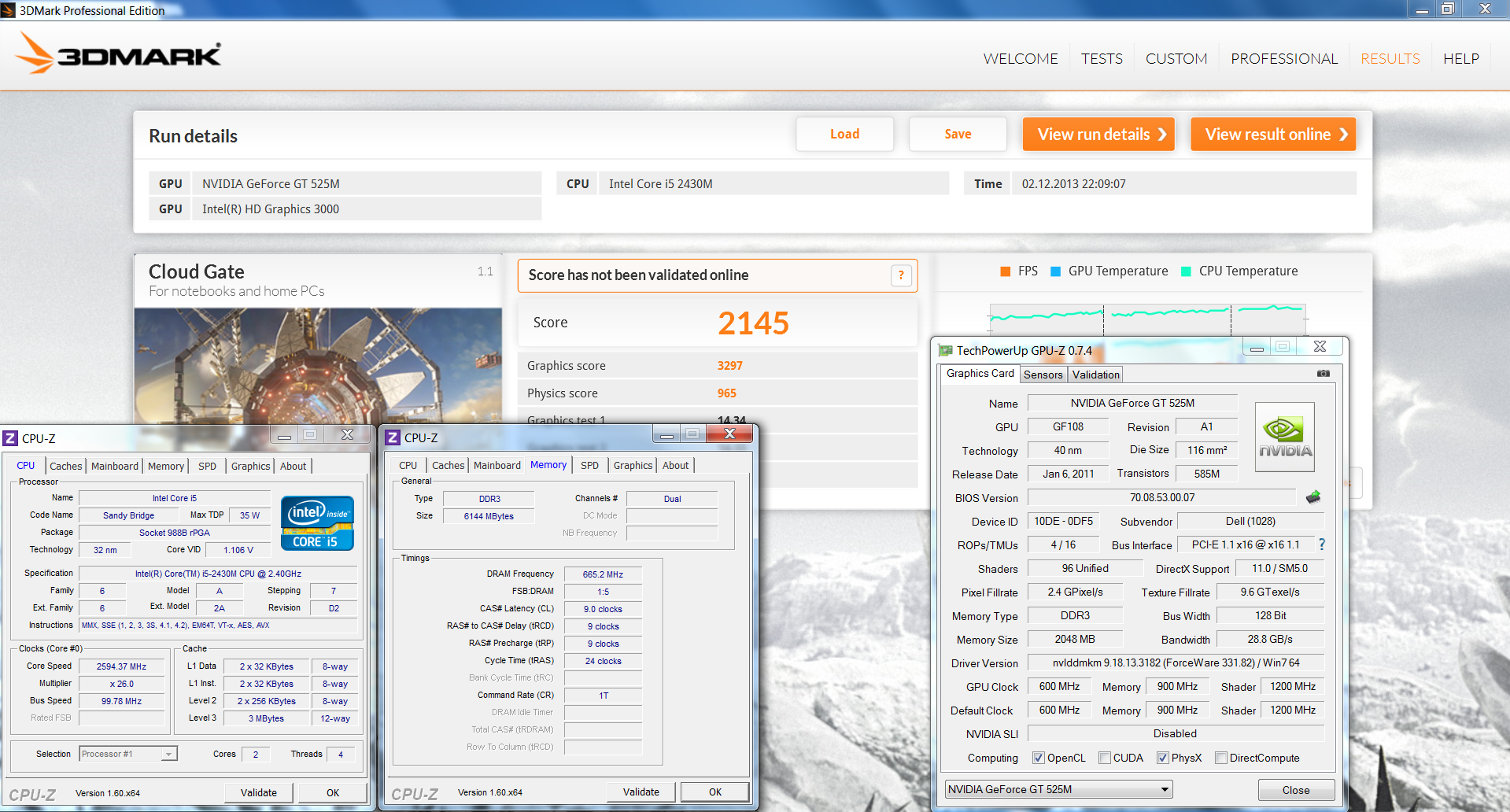
Task: Open About tab in the Memory CPU-Z window
Action: [x=676, y=465]
